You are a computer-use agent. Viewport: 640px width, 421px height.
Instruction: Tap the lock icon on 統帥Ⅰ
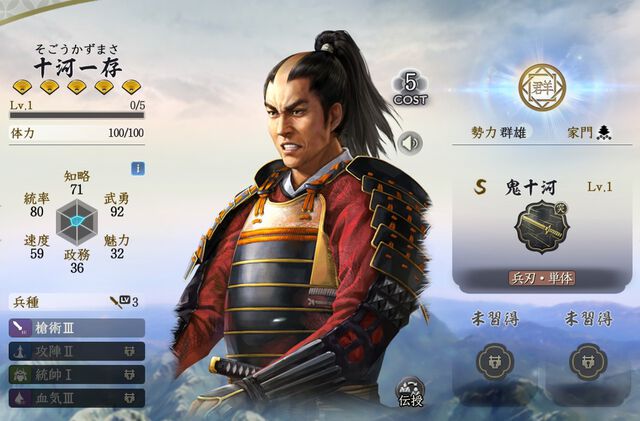pos(130,374)
